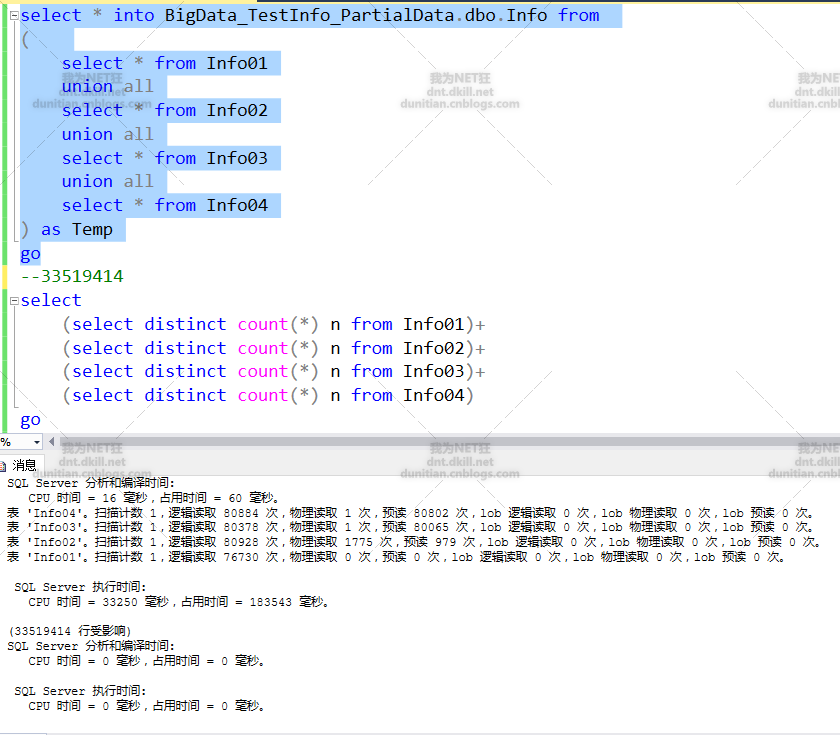Image resolution: width=840 pixels, height=735 pixels.
Task: Click 'Info01' in first union select
Action: click(x=237, y=63)
